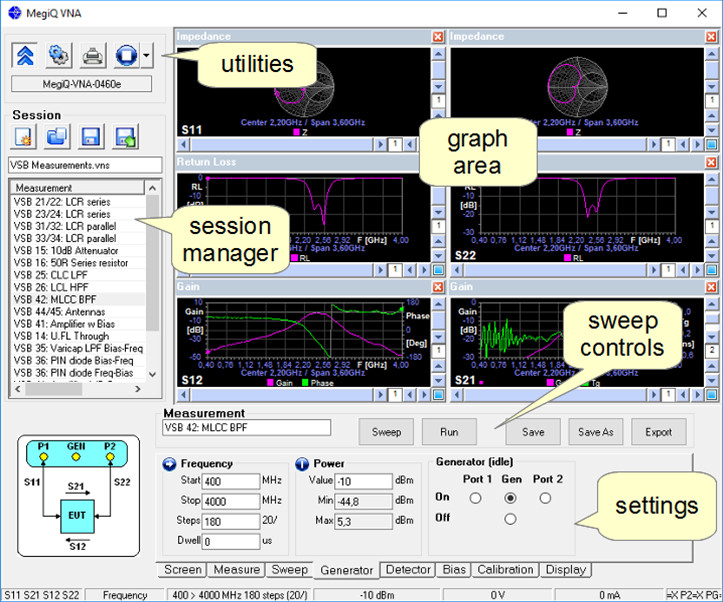Image resolution: width=723 pixels, height=602 pixels.
Task: Select the Gen Off radio button
Action: click(510, 519)
